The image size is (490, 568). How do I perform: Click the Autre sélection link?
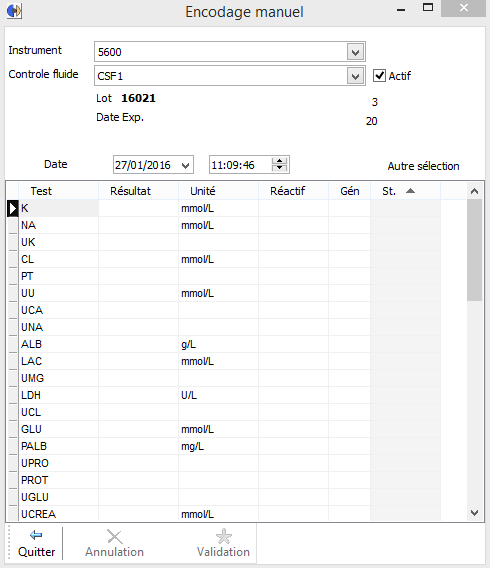coord(423,166)
